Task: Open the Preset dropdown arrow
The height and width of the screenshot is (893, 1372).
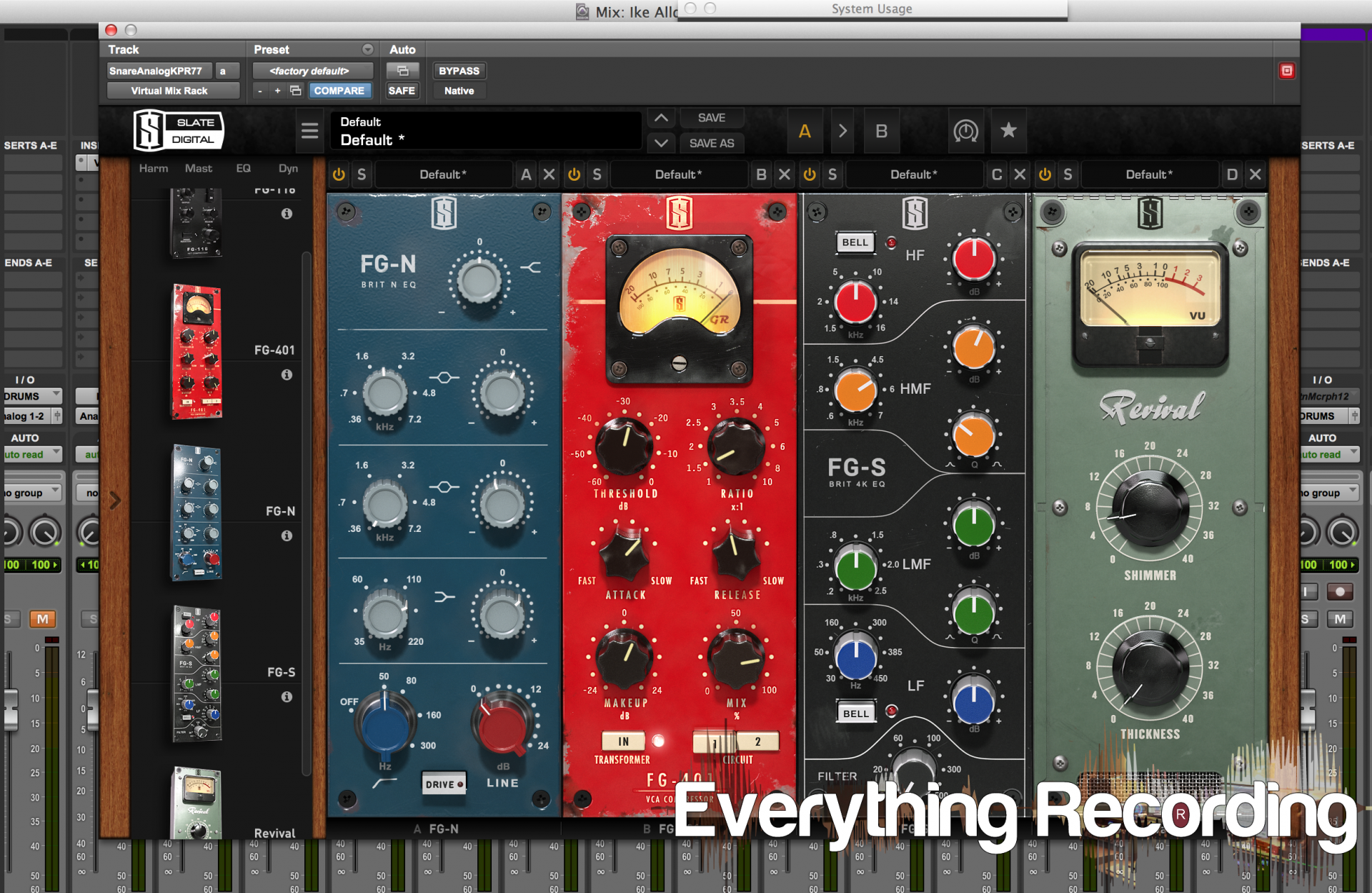Action: click(367, 49)
